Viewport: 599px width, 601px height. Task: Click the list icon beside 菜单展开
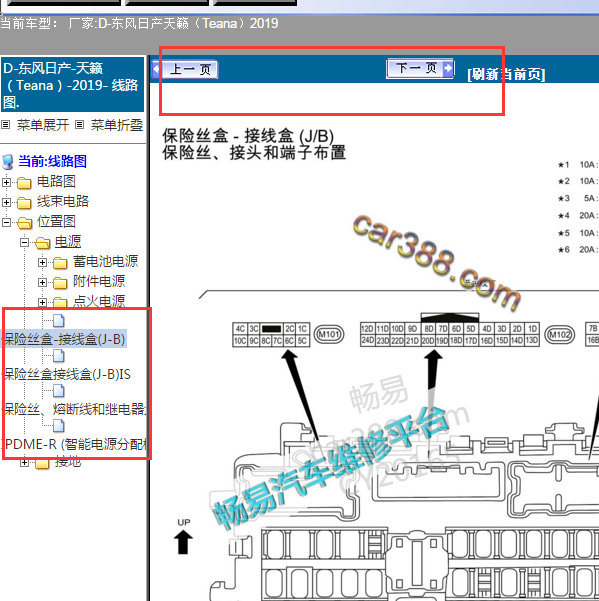(x=5, y=125)
